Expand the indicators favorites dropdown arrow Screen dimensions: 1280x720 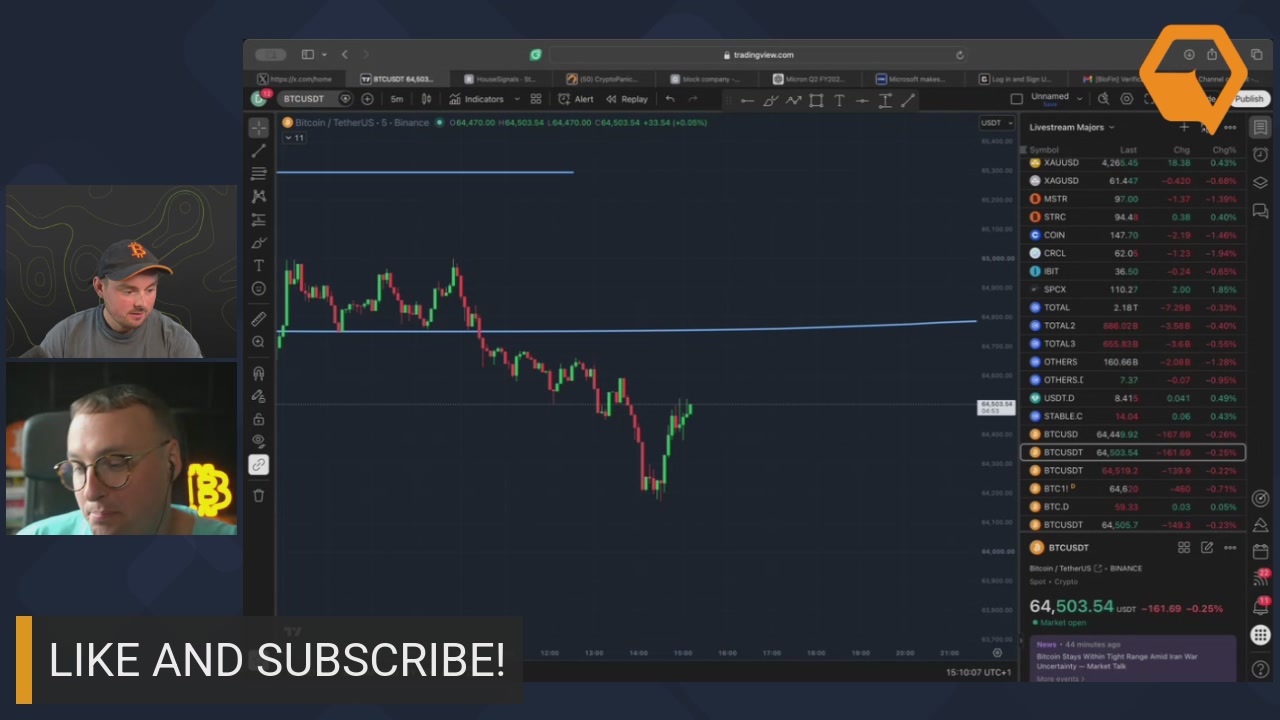[x=517, y=99]
